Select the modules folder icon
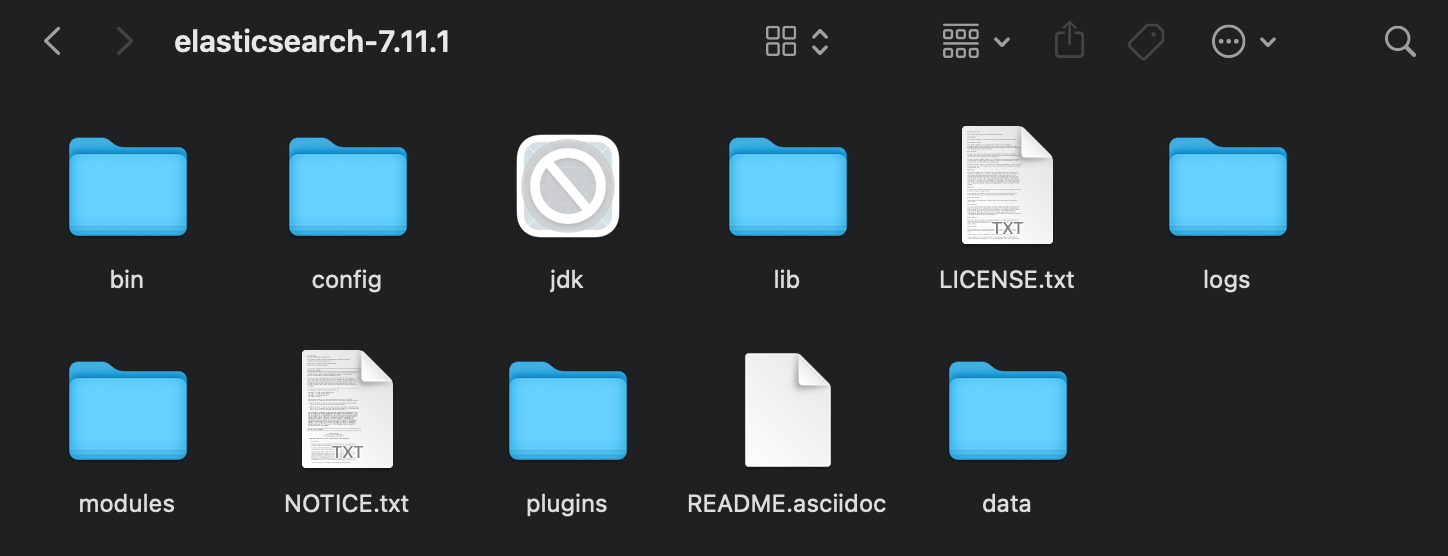1448x556 pixels. [x=127, y=411]
